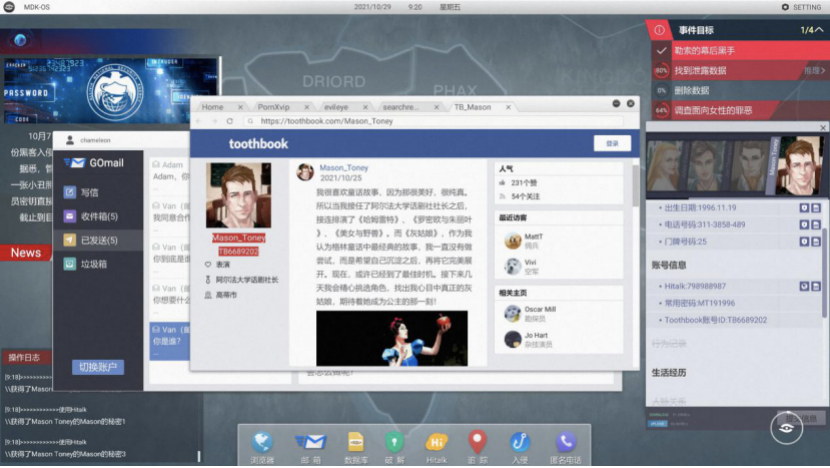Click the toothbook URL address field
The image size is (830, 468).
tap(434, 121)
